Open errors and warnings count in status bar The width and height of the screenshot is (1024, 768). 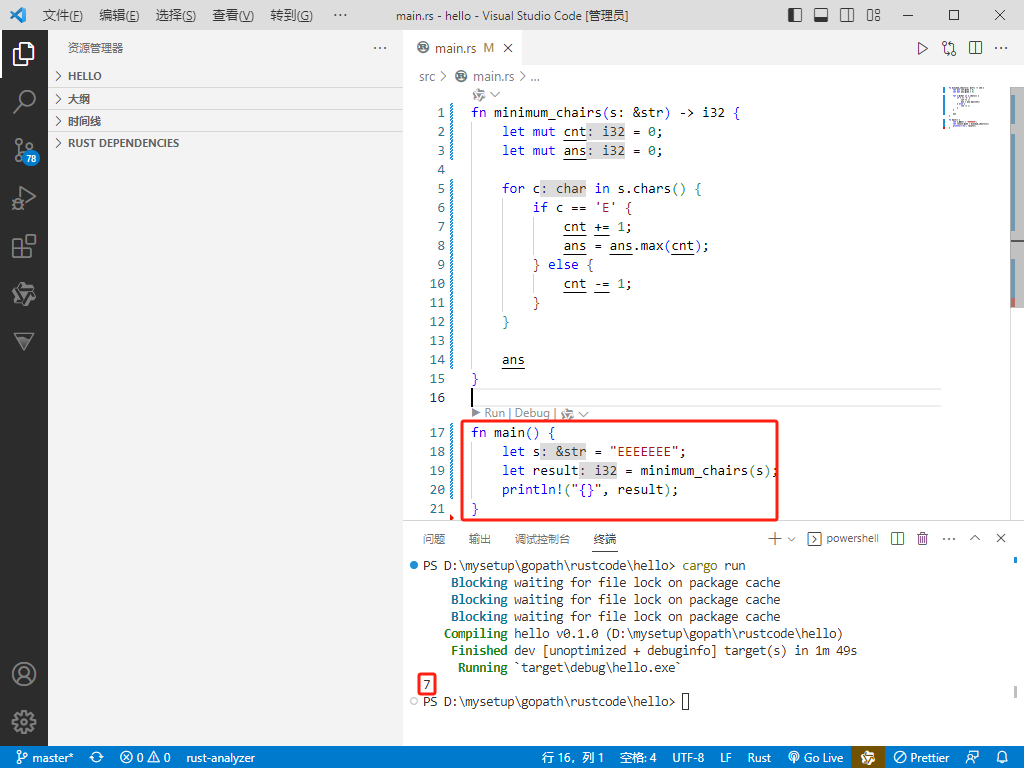(145, 758)
